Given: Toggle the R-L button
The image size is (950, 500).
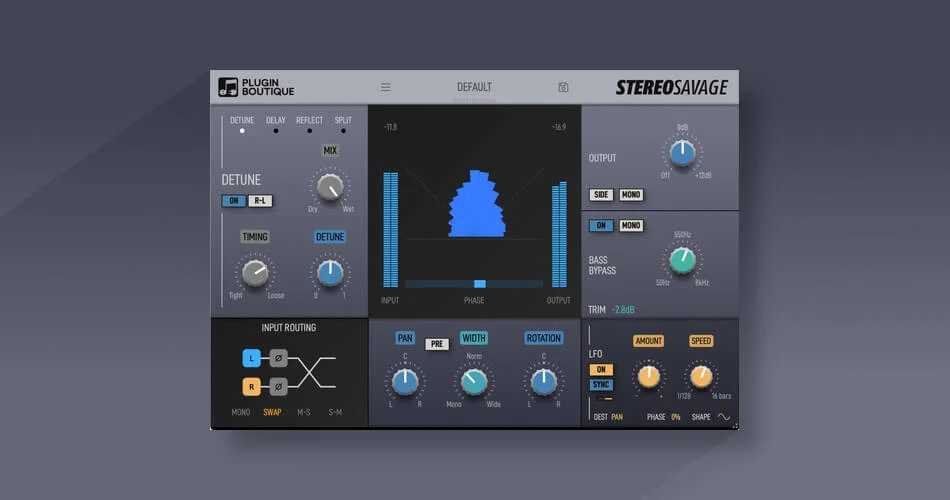Looking at the screenshot, I should pos(260,201).
